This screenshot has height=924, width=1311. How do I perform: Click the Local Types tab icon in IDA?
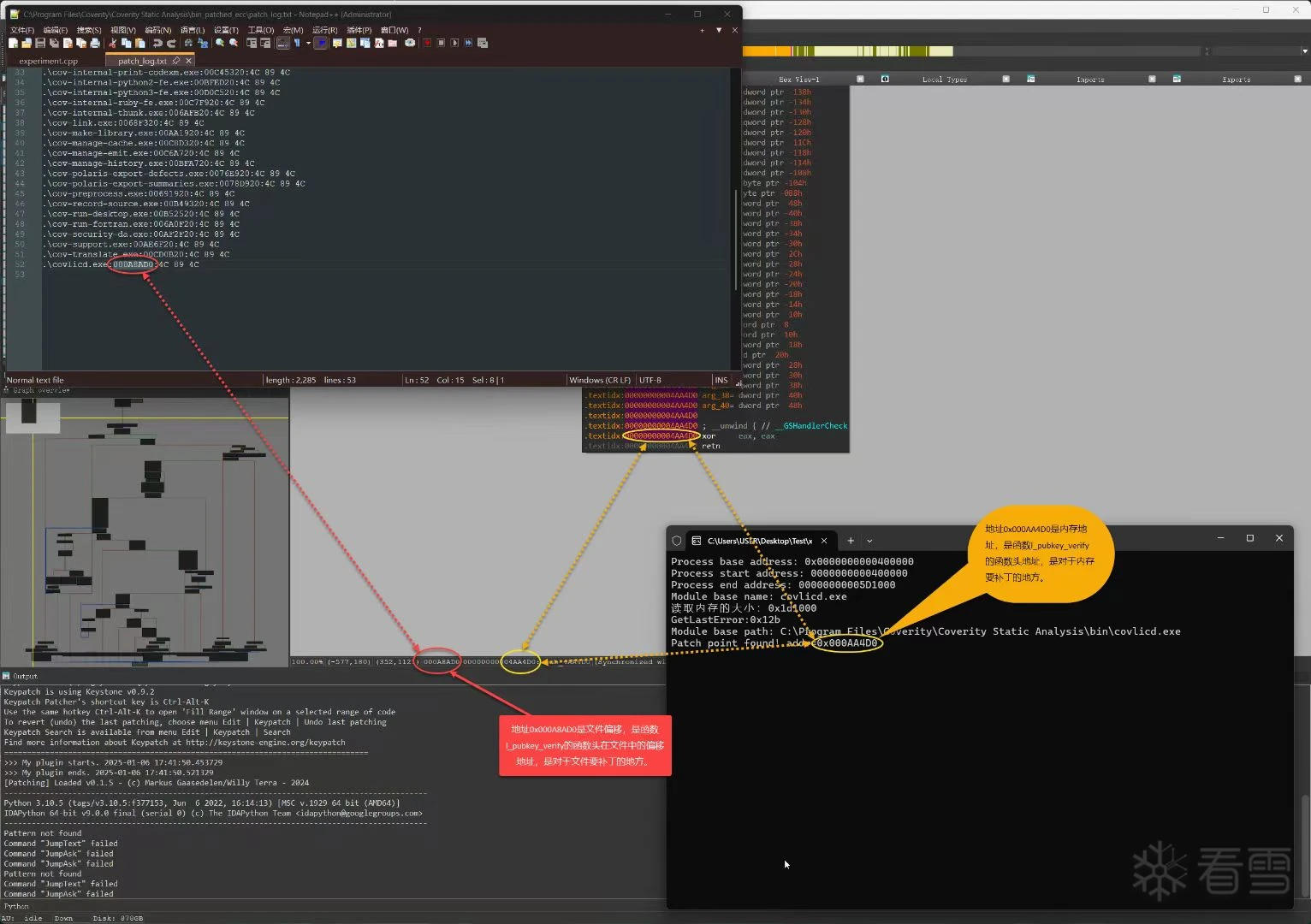click(x=885, y=79)
